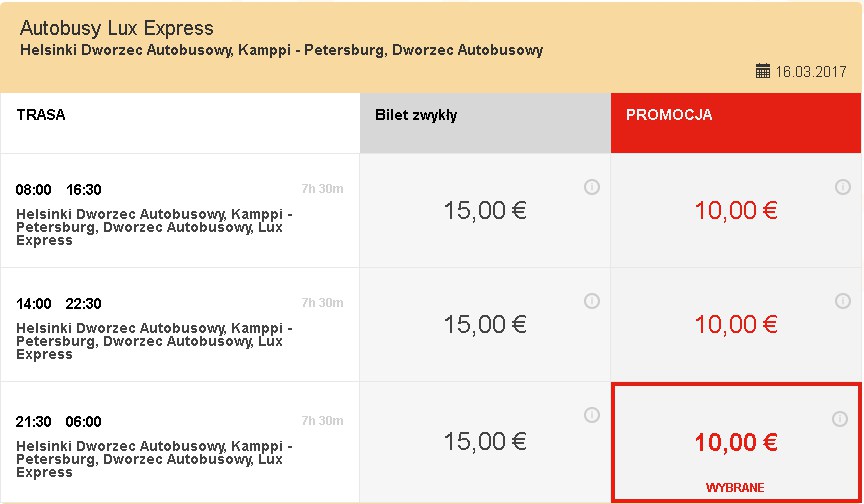864x504 pixels.
Task: Click the date 16.03.2017
Action: pos(811,72)
